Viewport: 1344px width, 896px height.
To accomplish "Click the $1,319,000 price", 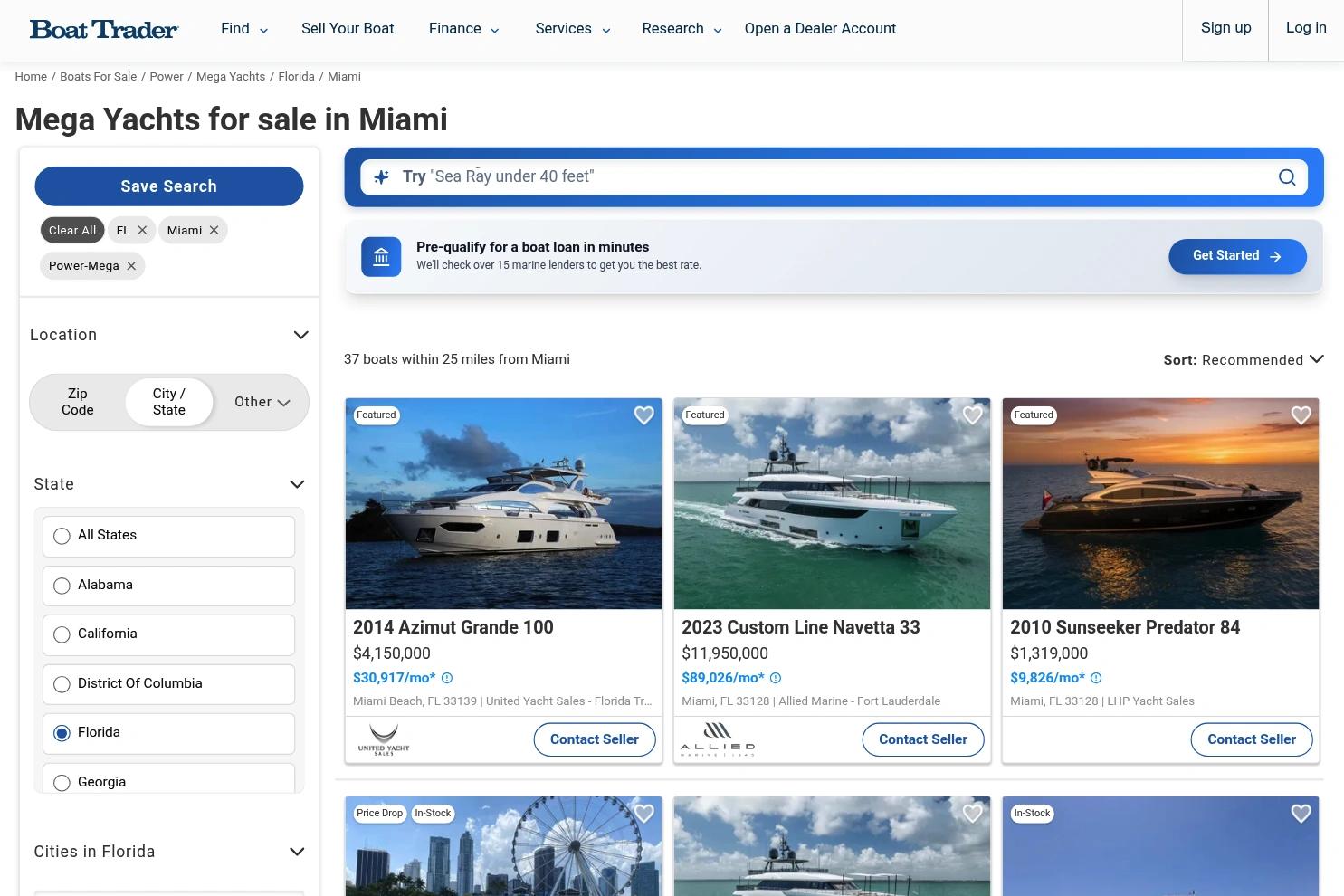I will (1049, 653).
